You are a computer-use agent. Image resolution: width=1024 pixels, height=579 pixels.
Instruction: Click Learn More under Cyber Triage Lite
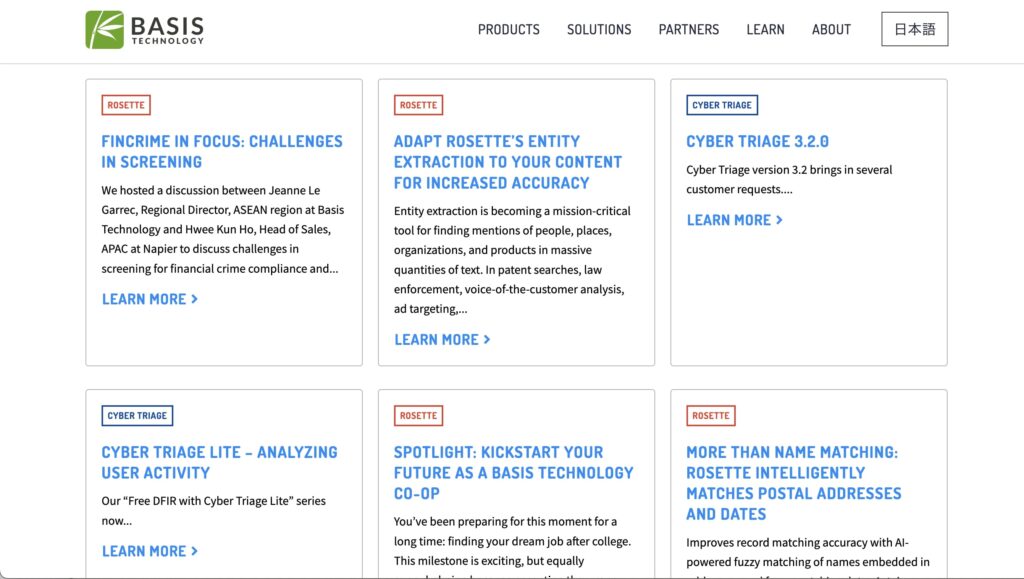(150, 551)
